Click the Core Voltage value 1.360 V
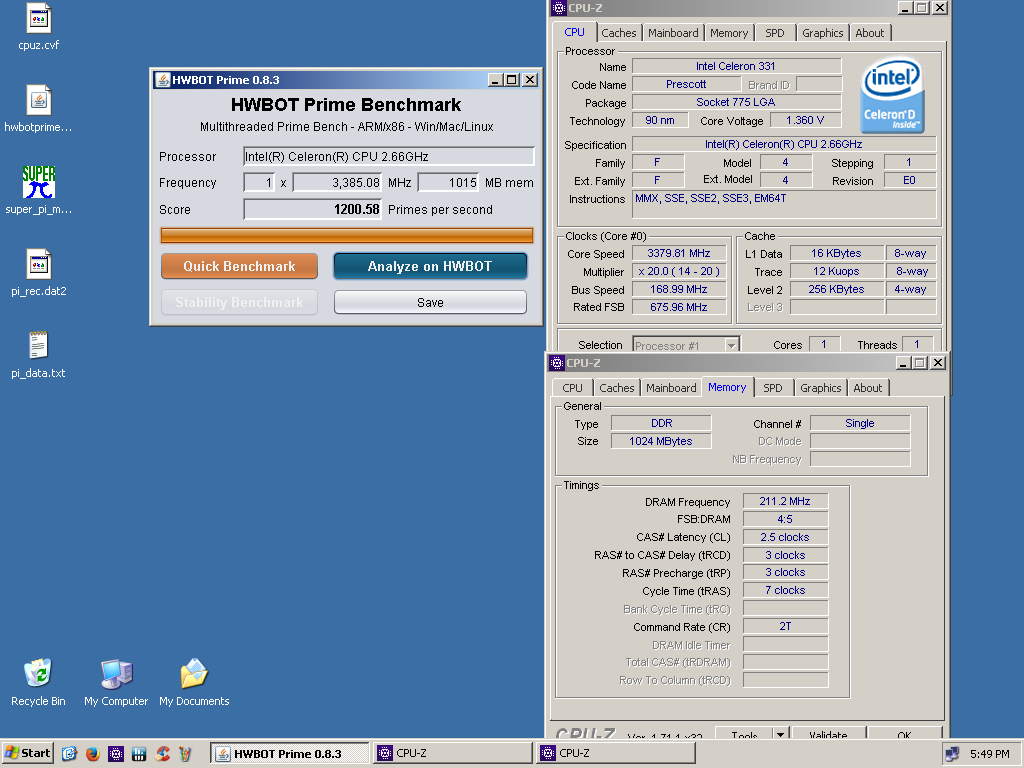This screenshot has height=768, width=1024. (805, 120)
